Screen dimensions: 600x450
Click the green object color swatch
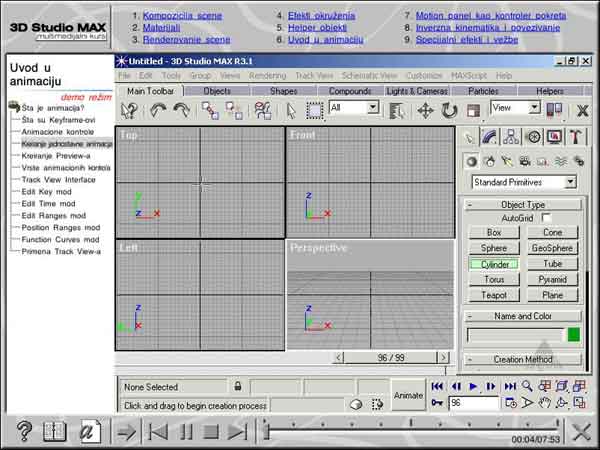tap(574, 335)
